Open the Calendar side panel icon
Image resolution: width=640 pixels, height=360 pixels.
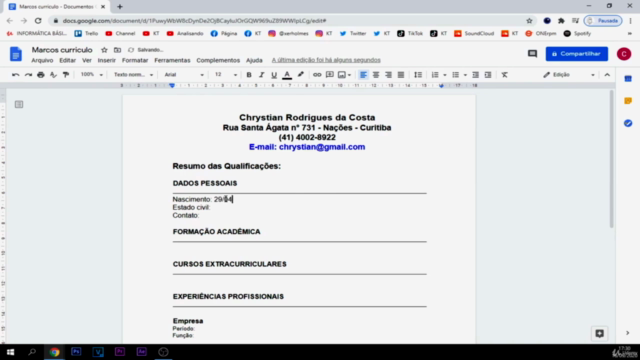click(628, 79)
